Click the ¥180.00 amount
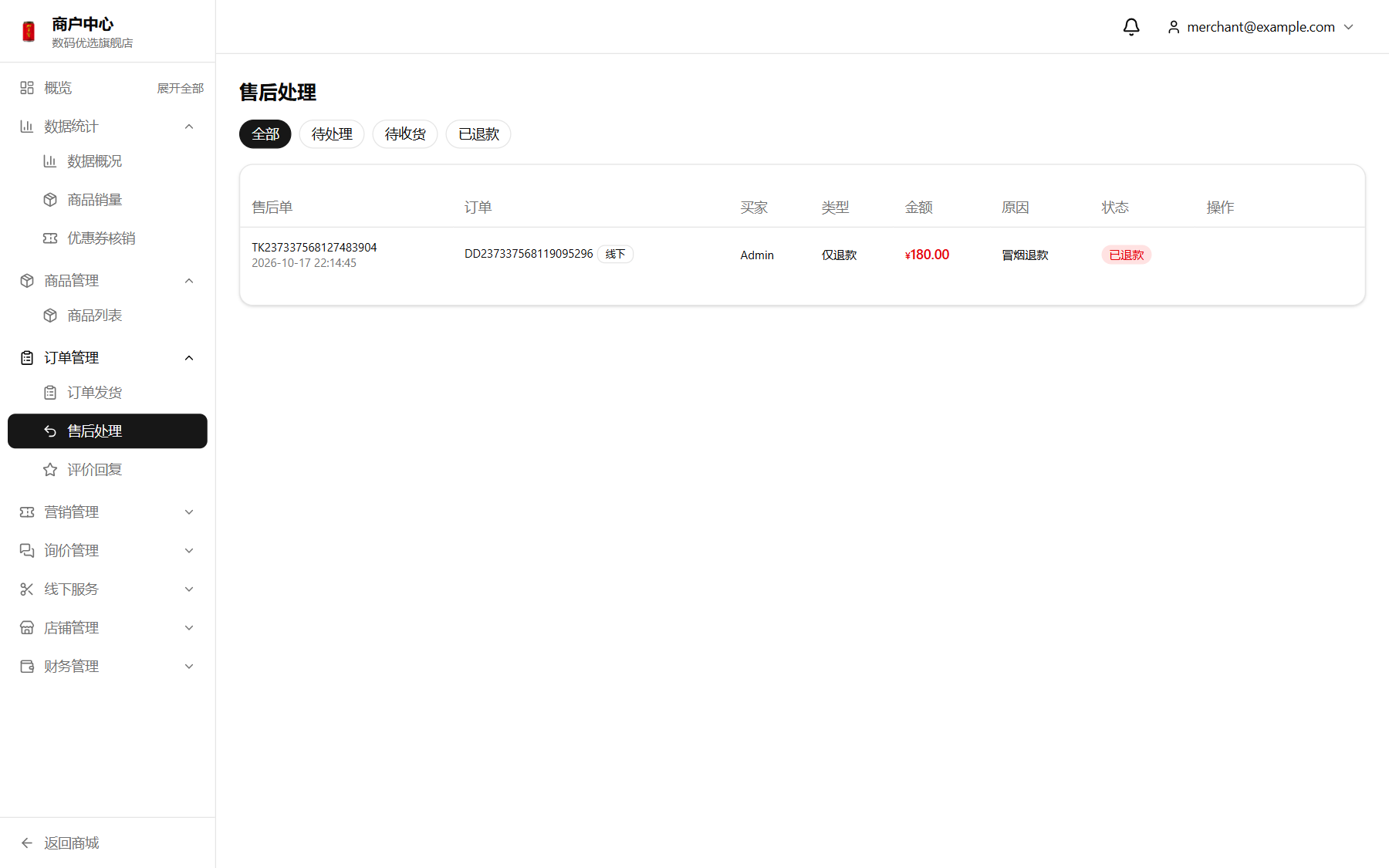The image size is (1389, 868). point(927,255)
